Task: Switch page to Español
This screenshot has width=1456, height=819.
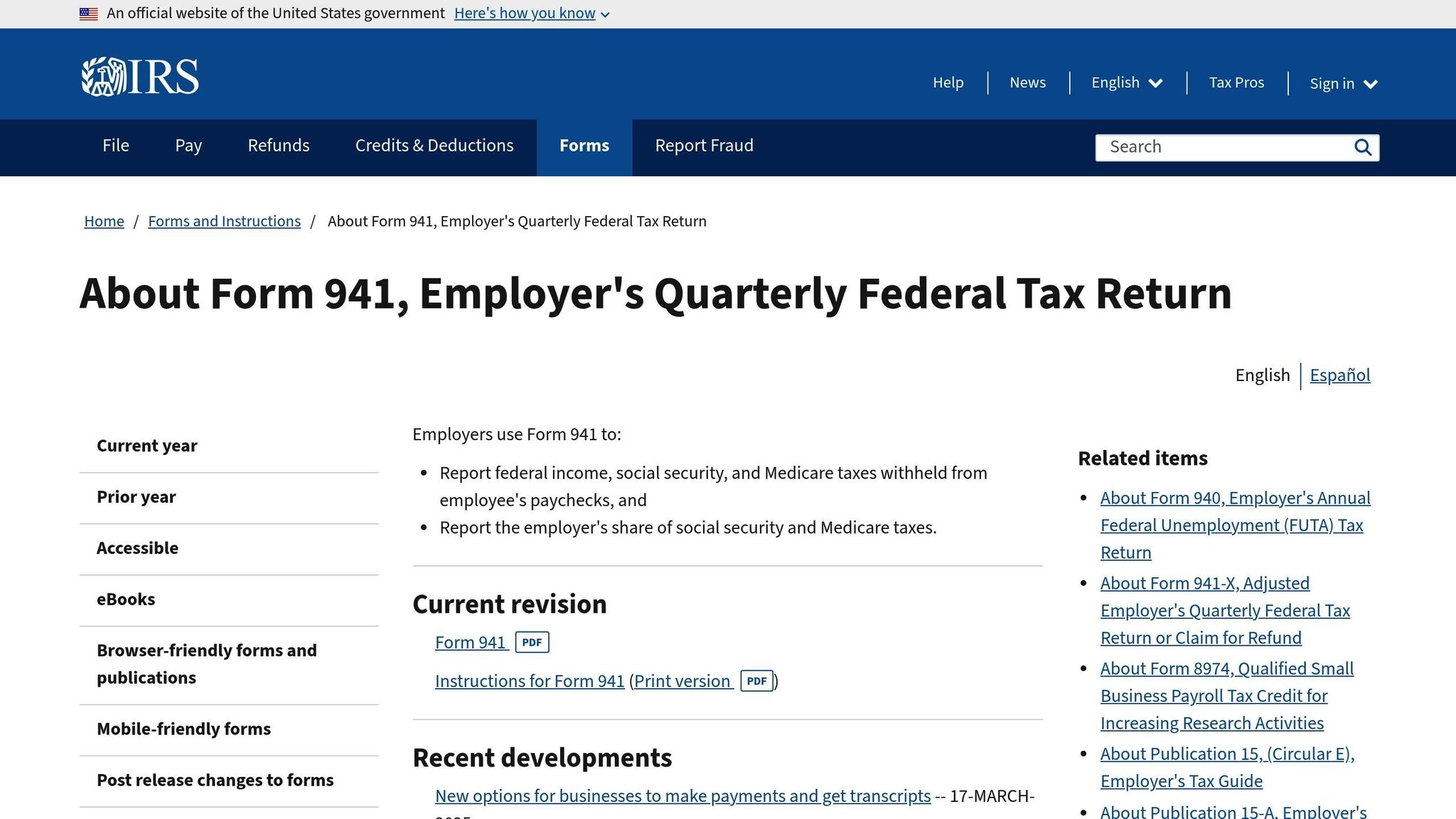Action: (1339, 375)
